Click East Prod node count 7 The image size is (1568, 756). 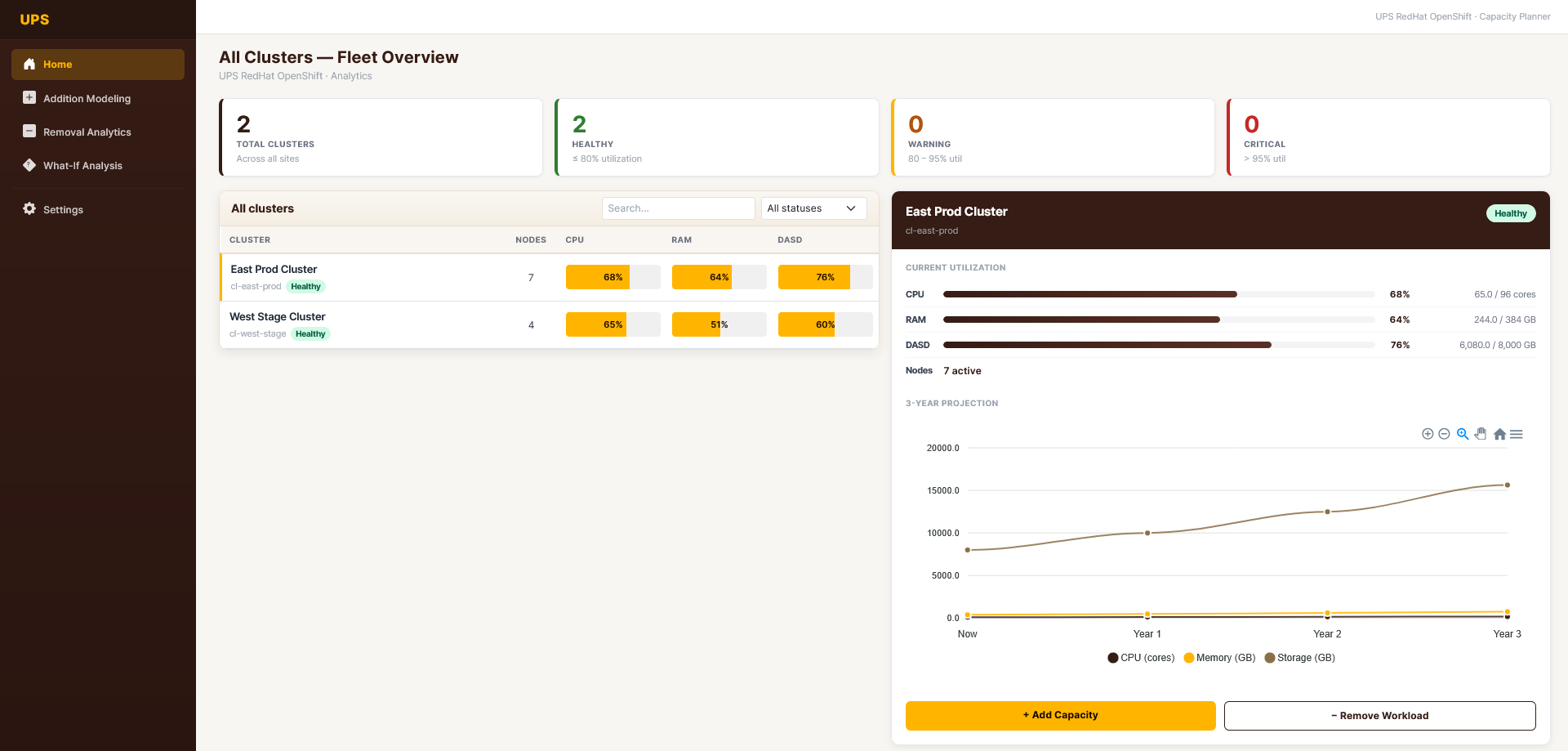[531, 277]
